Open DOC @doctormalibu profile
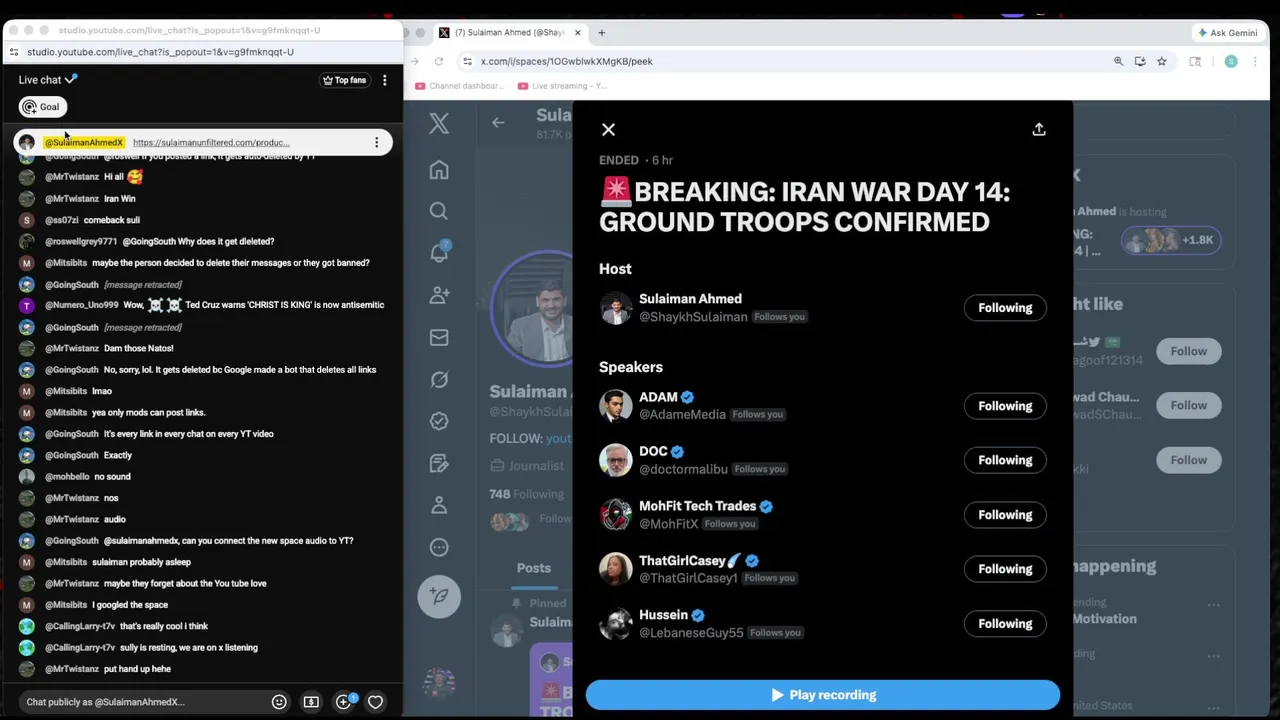Screen dimensions: 1280x720 tap(683, 469)
